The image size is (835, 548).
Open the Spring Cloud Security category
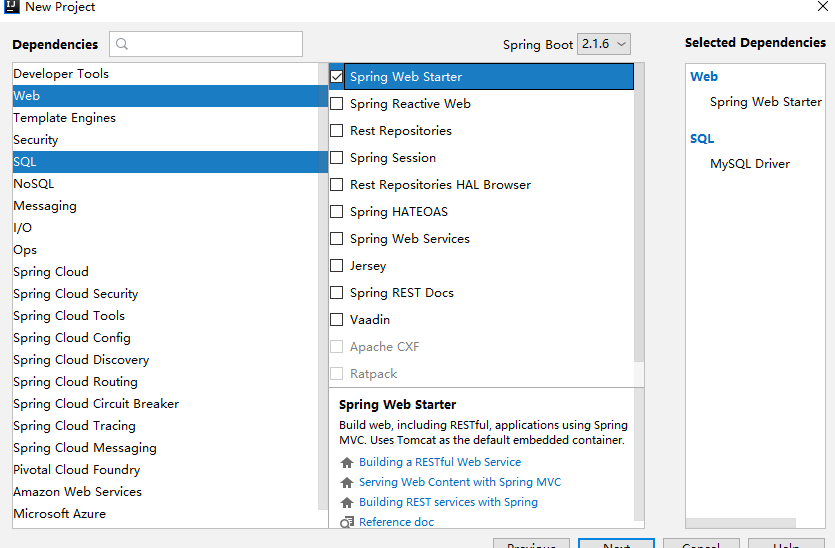(165, 293)
